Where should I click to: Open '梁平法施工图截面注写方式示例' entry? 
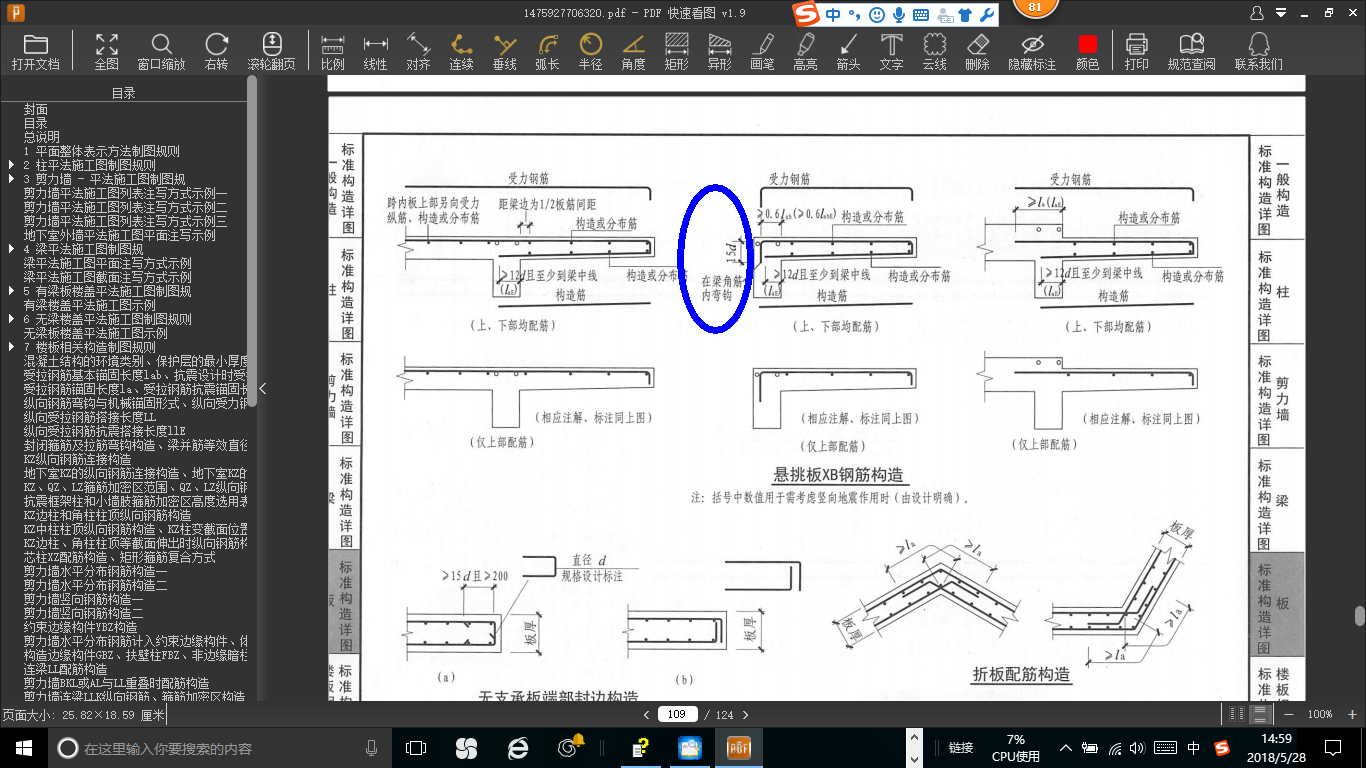108,277
